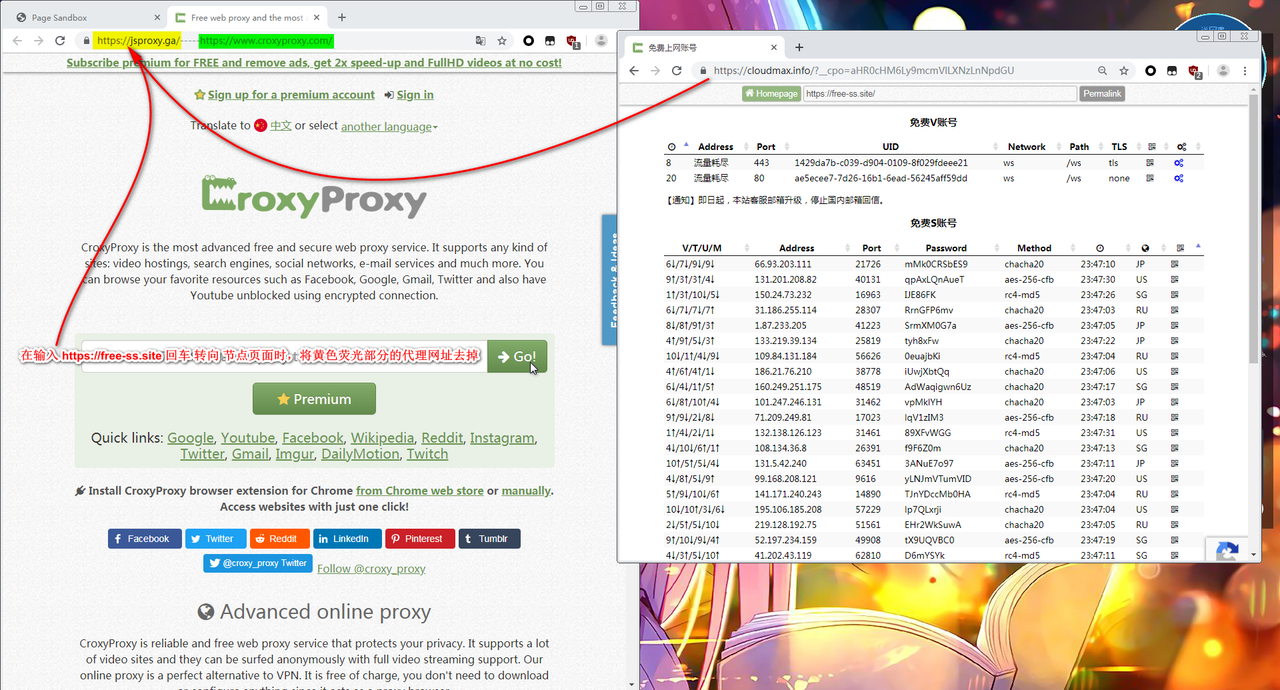The height and width of the screenshot is (690, 1280).
Task: Open the Youtube quick link
Action: pyautogui.click(x=248, y=438)
